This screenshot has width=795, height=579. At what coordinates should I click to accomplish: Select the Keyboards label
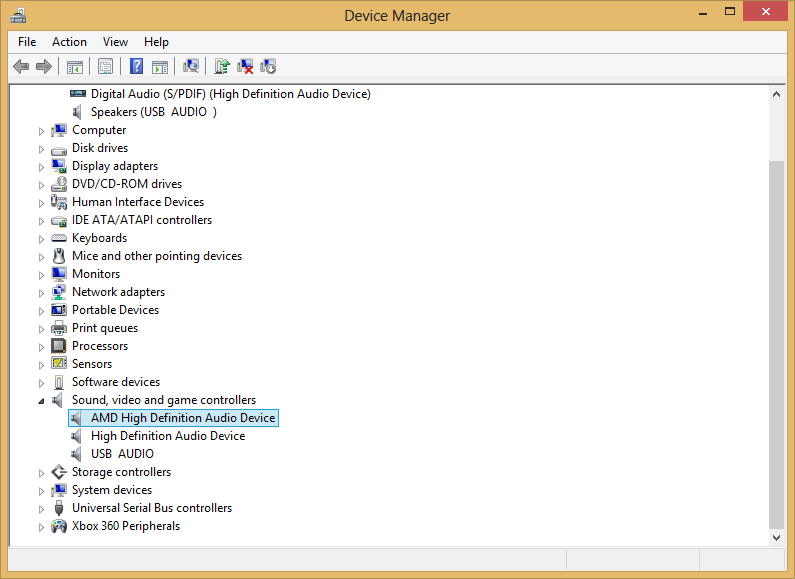pos(99,238)
